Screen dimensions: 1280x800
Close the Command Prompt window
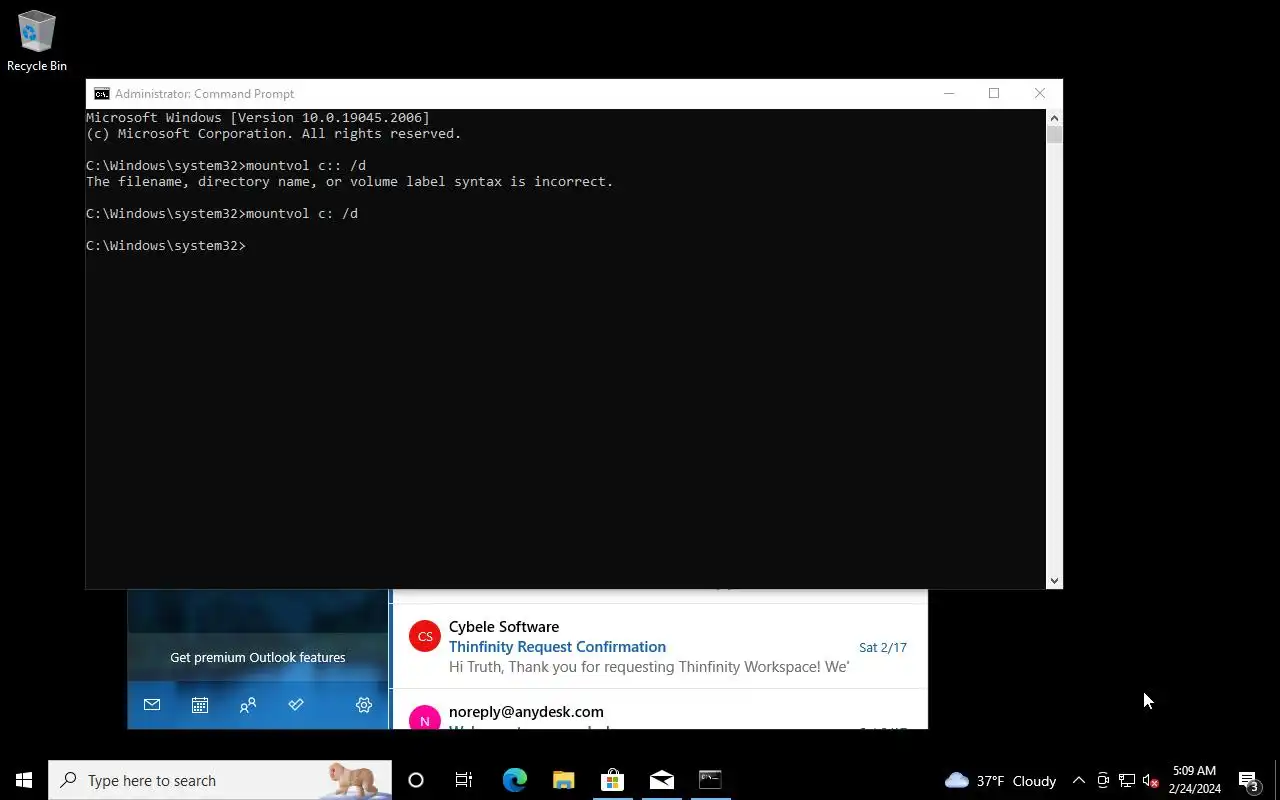pos(1040,93)
